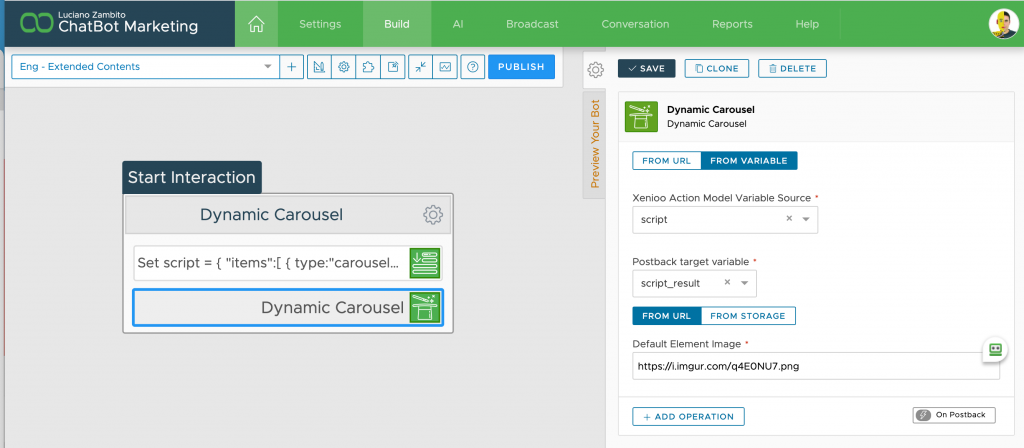This screenshot has height=448, width=1024.
Task: Open the Build menu
Action: pos(396,24)
